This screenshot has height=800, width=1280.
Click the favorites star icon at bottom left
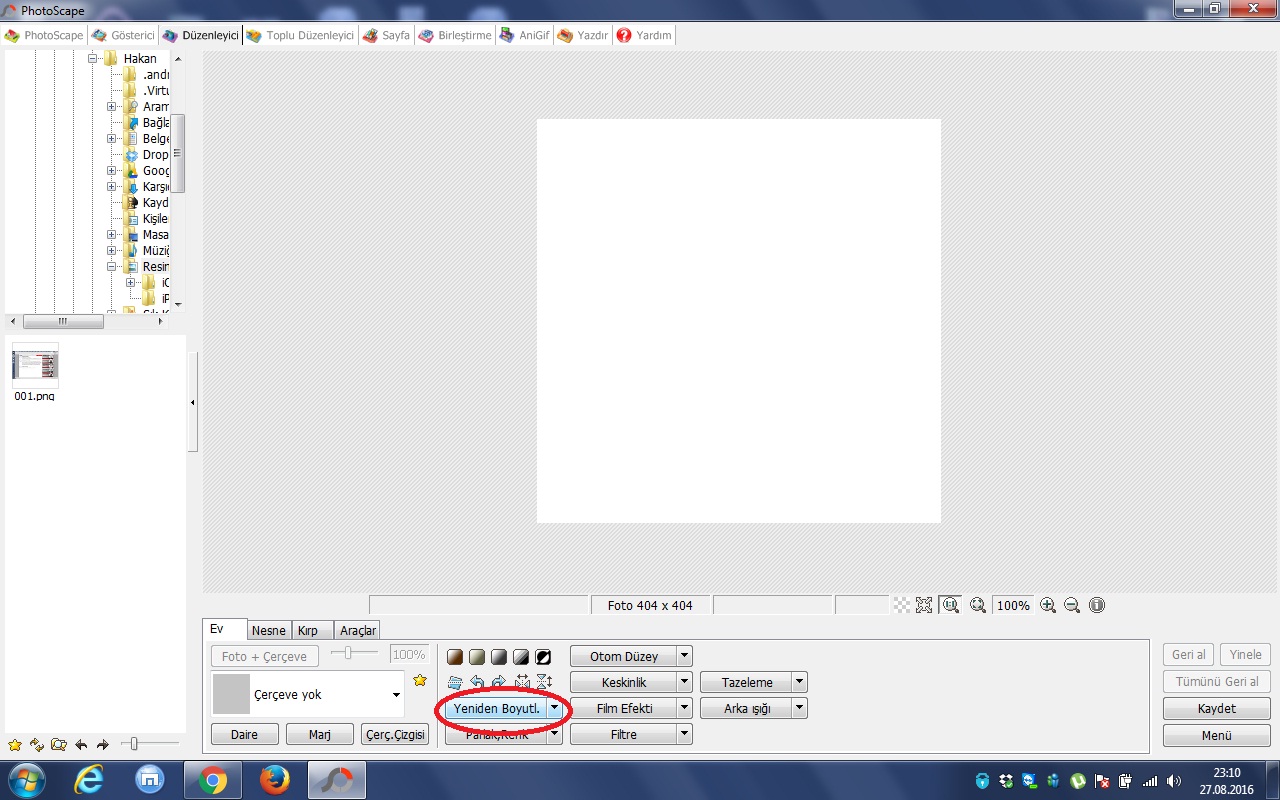click(x=14, y=745)
